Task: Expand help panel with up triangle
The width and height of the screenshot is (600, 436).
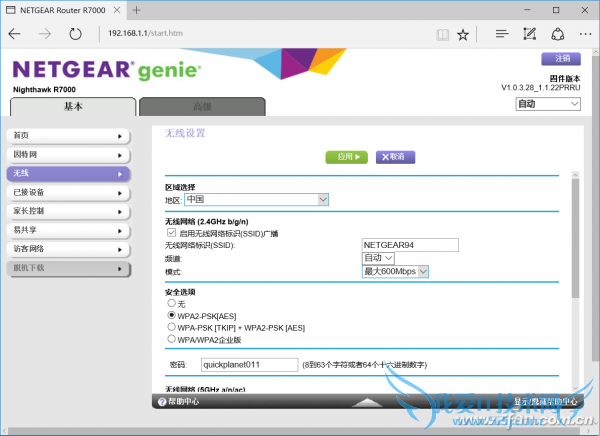Action: (x=367, y=402)
